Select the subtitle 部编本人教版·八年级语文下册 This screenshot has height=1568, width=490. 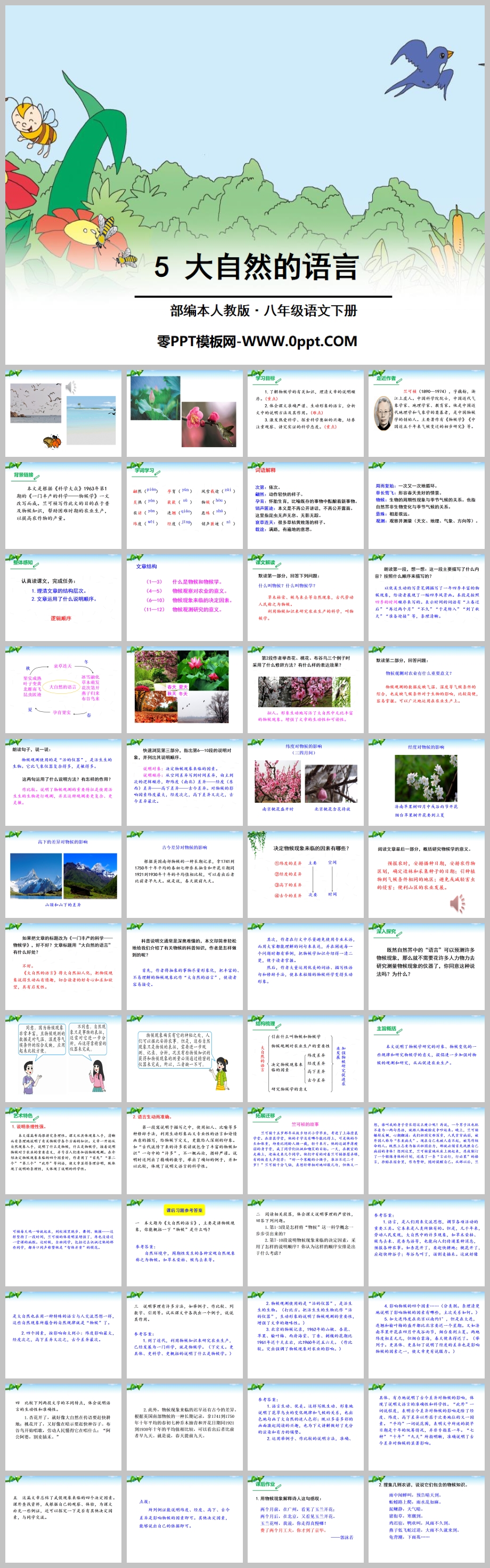coord(264,310)
